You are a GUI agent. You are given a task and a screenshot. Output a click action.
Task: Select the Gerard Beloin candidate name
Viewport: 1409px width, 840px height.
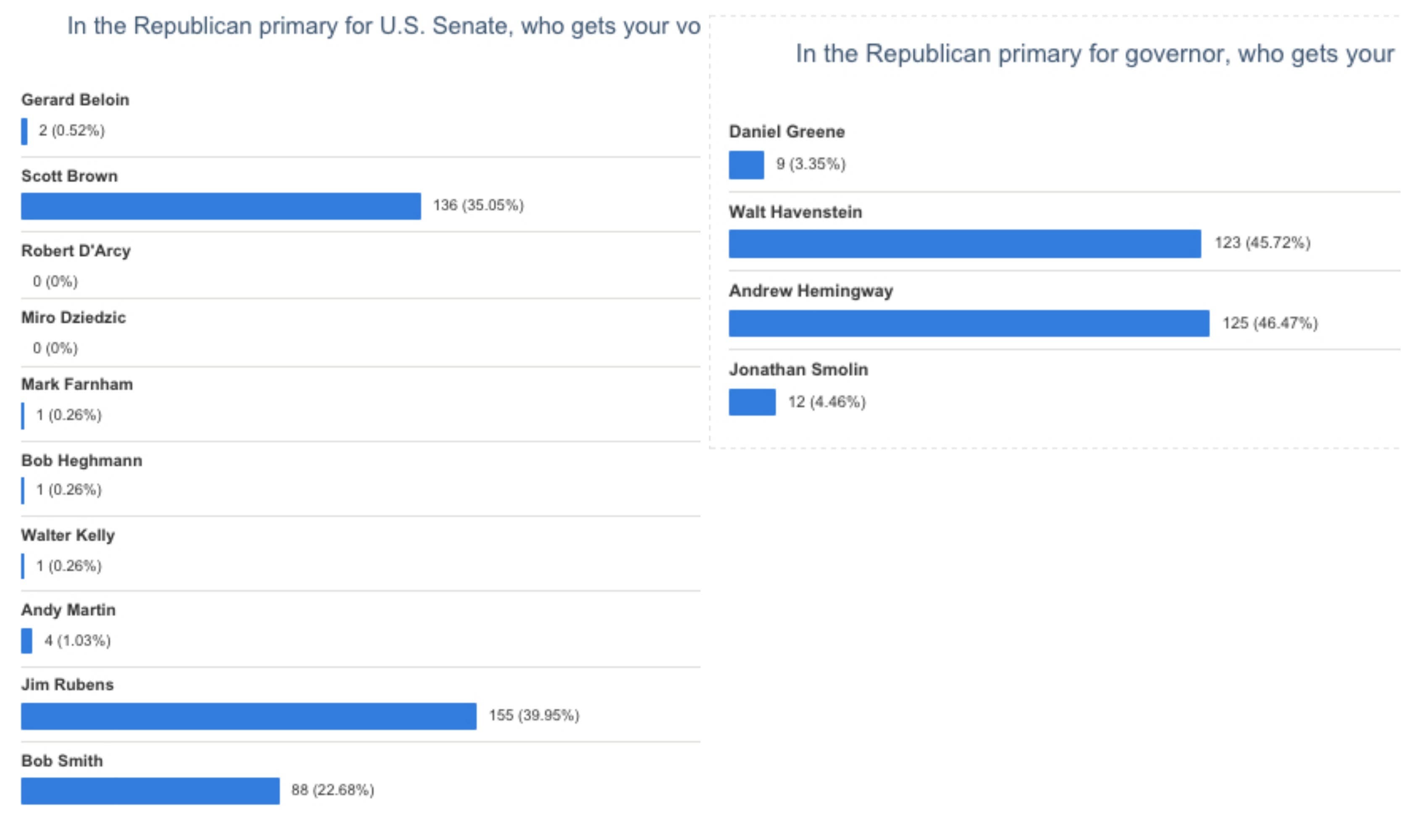click(75, 100)
